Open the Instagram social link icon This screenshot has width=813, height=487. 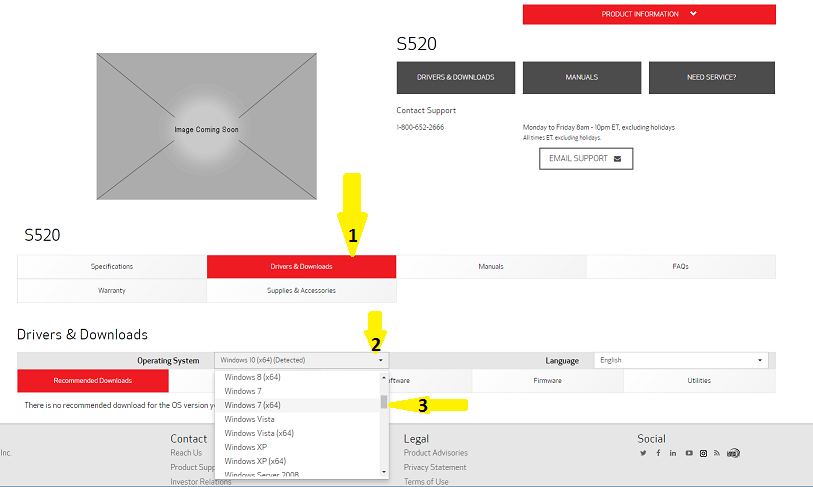tap(703, 453)
